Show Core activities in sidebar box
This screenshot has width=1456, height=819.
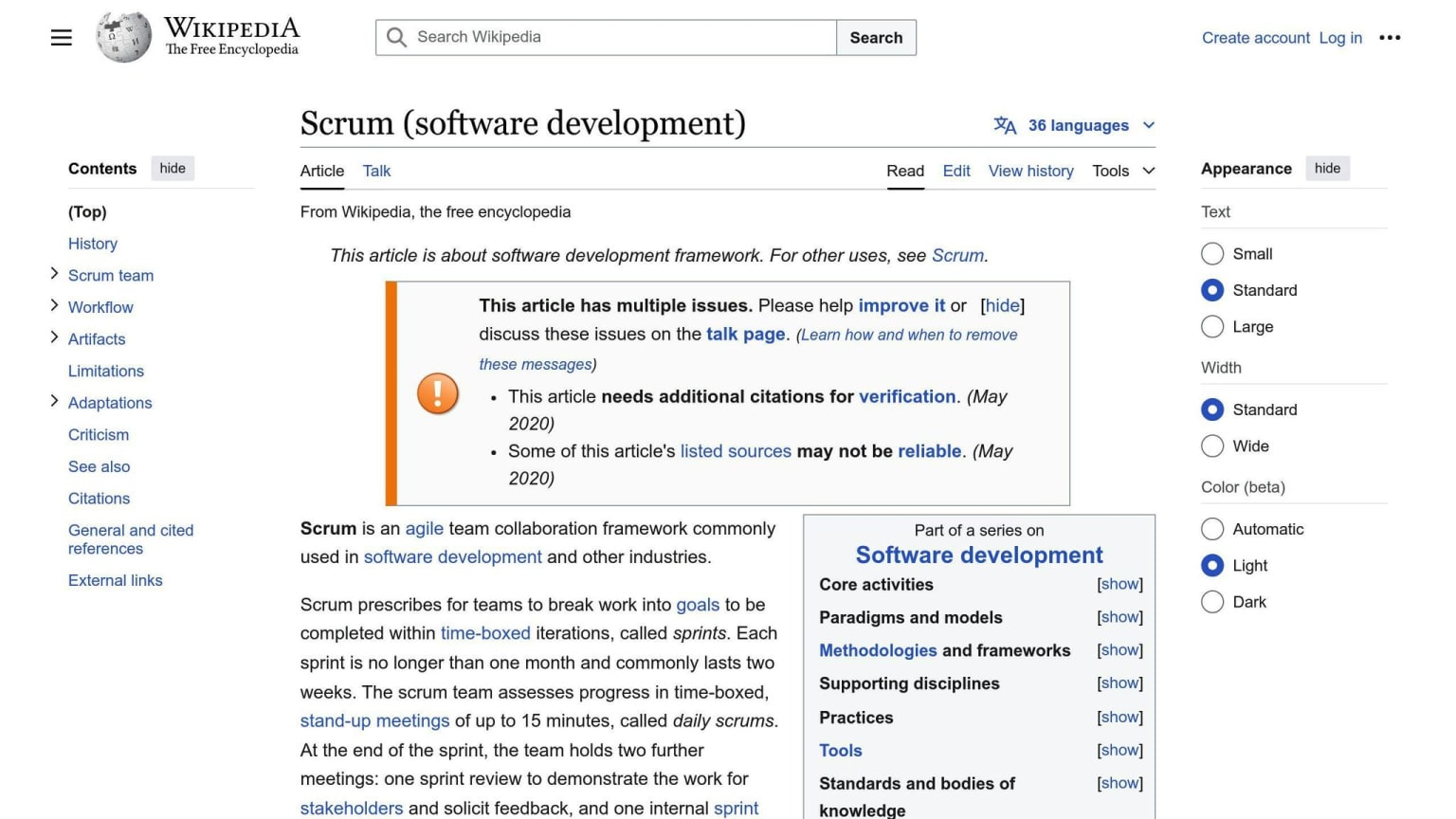tap(1119, 584)
